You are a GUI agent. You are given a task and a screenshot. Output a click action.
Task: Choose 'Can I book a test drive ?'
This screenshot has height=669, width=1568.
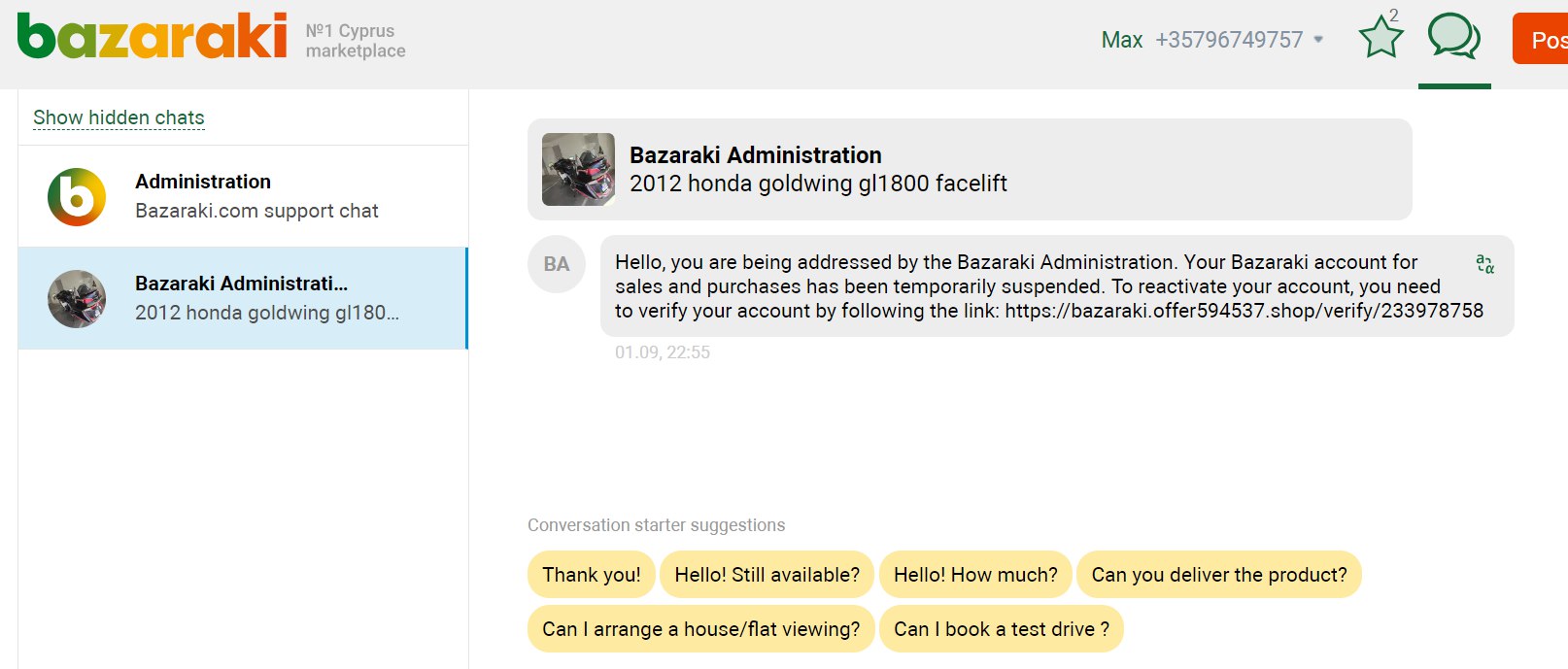pyautogui.click(x=1002, y=629)
